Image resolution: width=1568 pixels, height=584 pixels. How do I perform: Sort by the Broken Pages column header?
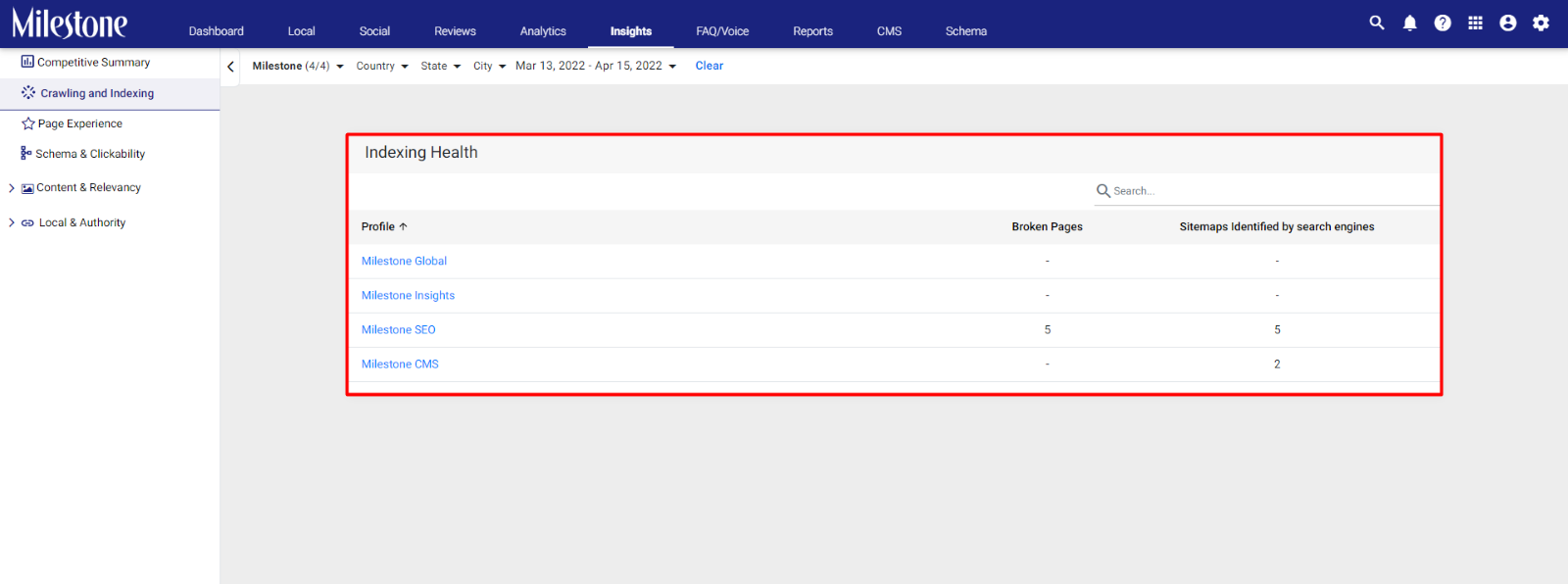click(1047, 226)
